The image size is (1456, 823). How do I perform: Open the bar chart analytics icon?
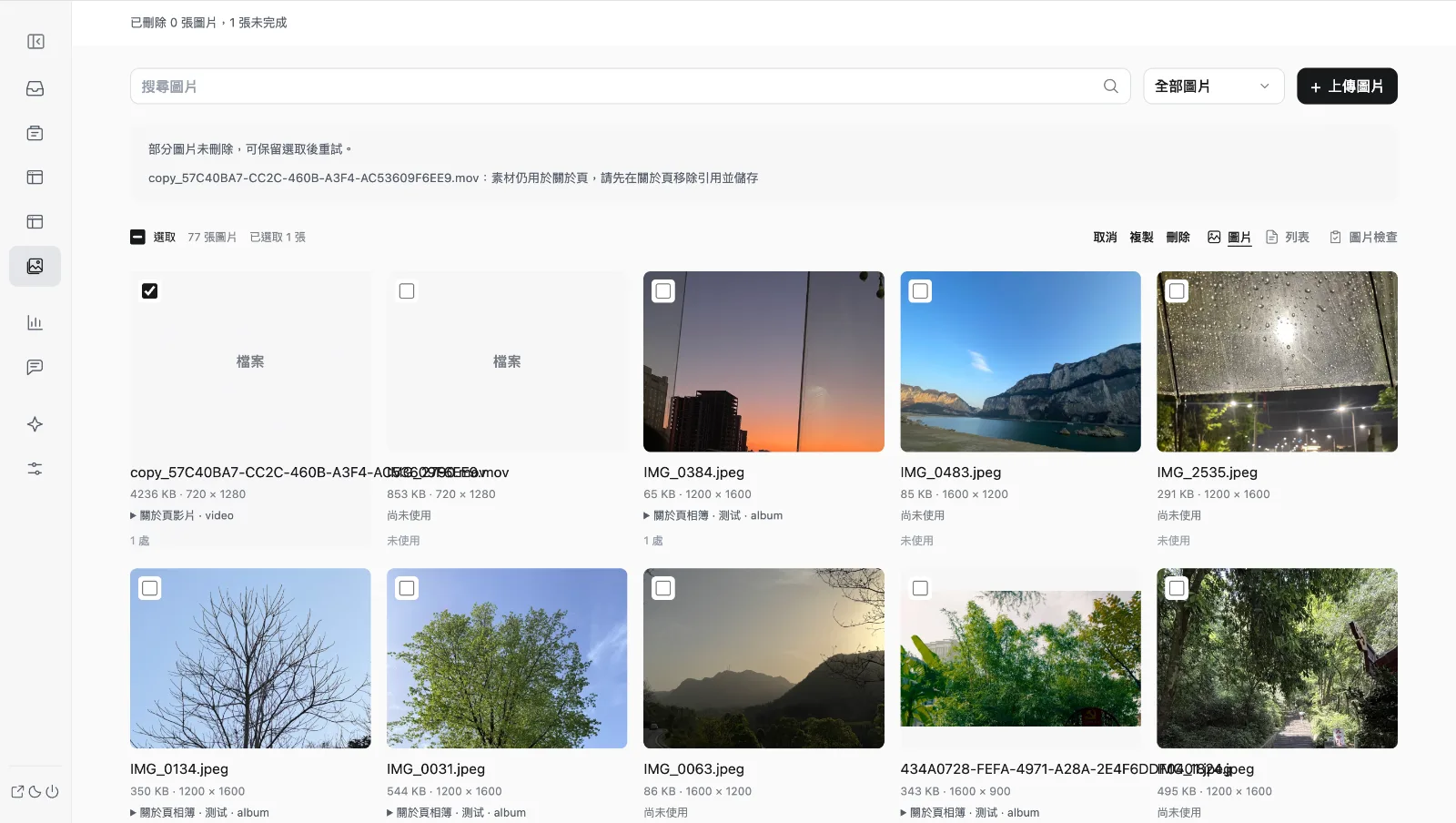tap(35, 322)
